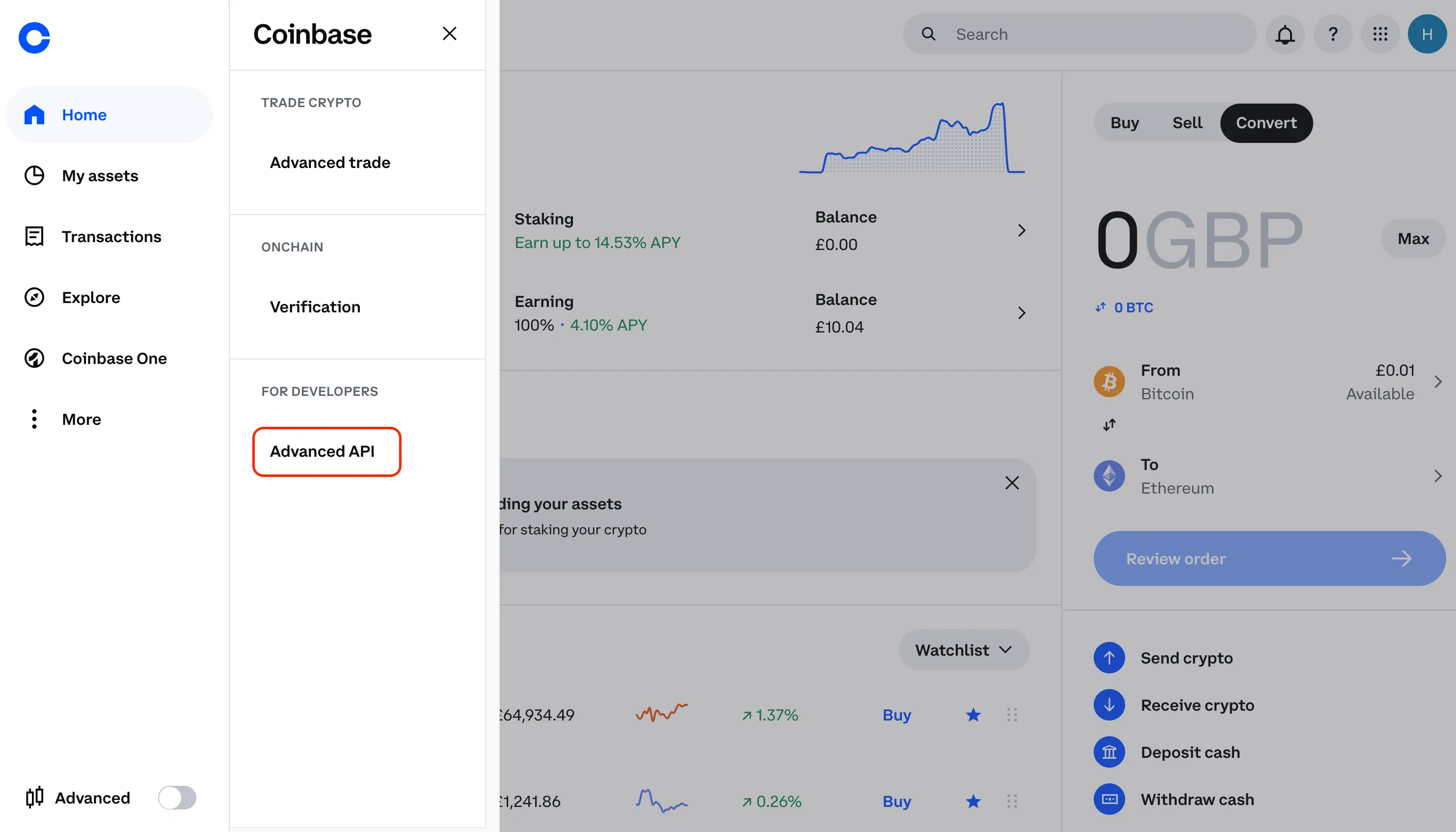Image resolution: width=1456 pixels, height=832 pixels.
Task: Click the My assets pie icon
Action: [34, 175]
